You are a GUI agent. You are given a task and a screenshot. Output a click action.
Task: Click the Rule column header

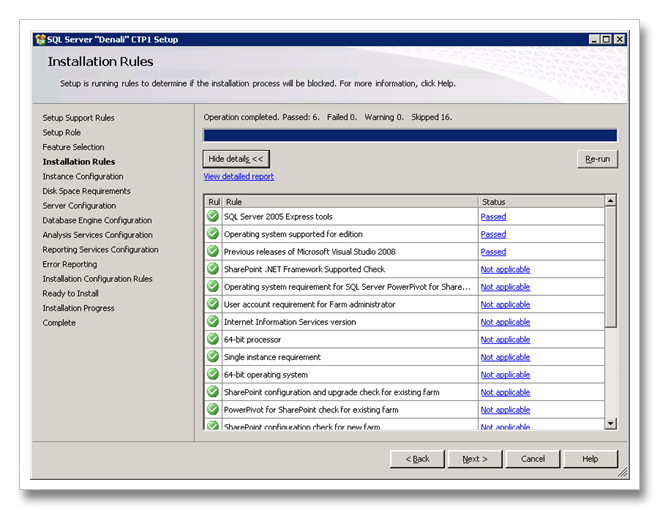point(350,202)
